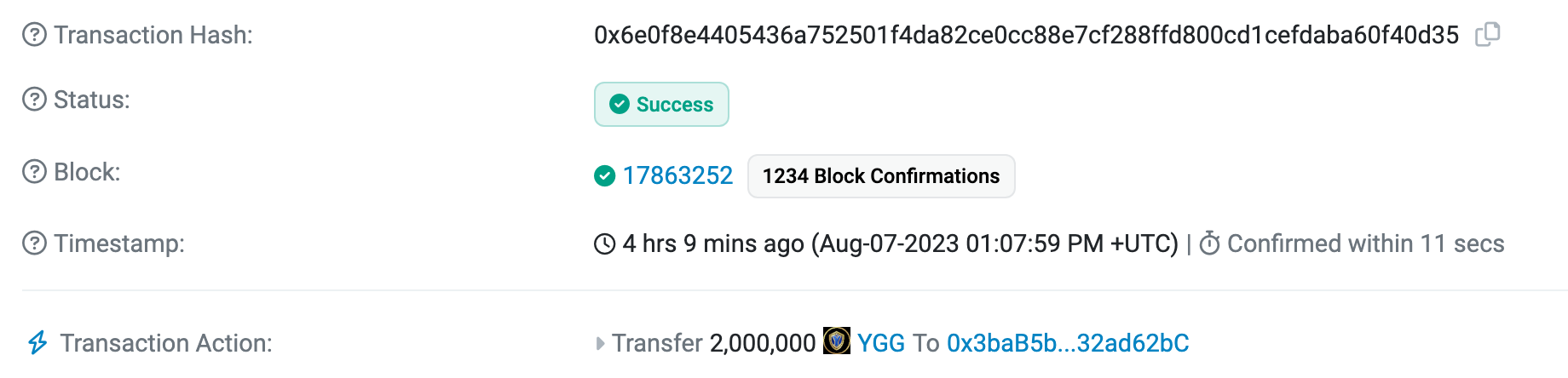Click the help icon next to Timestamp
The width and height of the screenshot is (1568, 378).
[x=34, y=243]
